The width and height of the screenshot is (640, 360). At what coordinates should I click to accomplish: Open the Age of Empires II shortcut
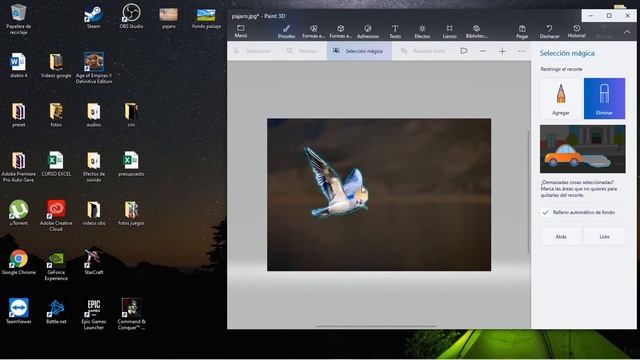93,68
